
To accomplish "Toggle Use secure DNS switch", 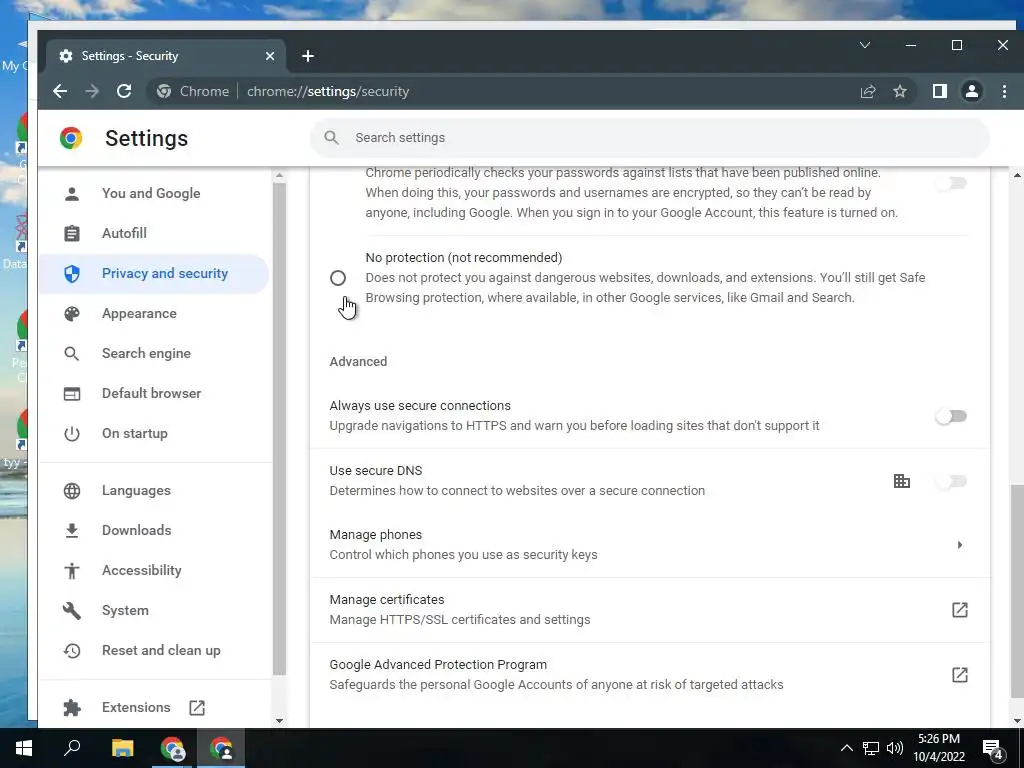I will (x=951, y=481).
